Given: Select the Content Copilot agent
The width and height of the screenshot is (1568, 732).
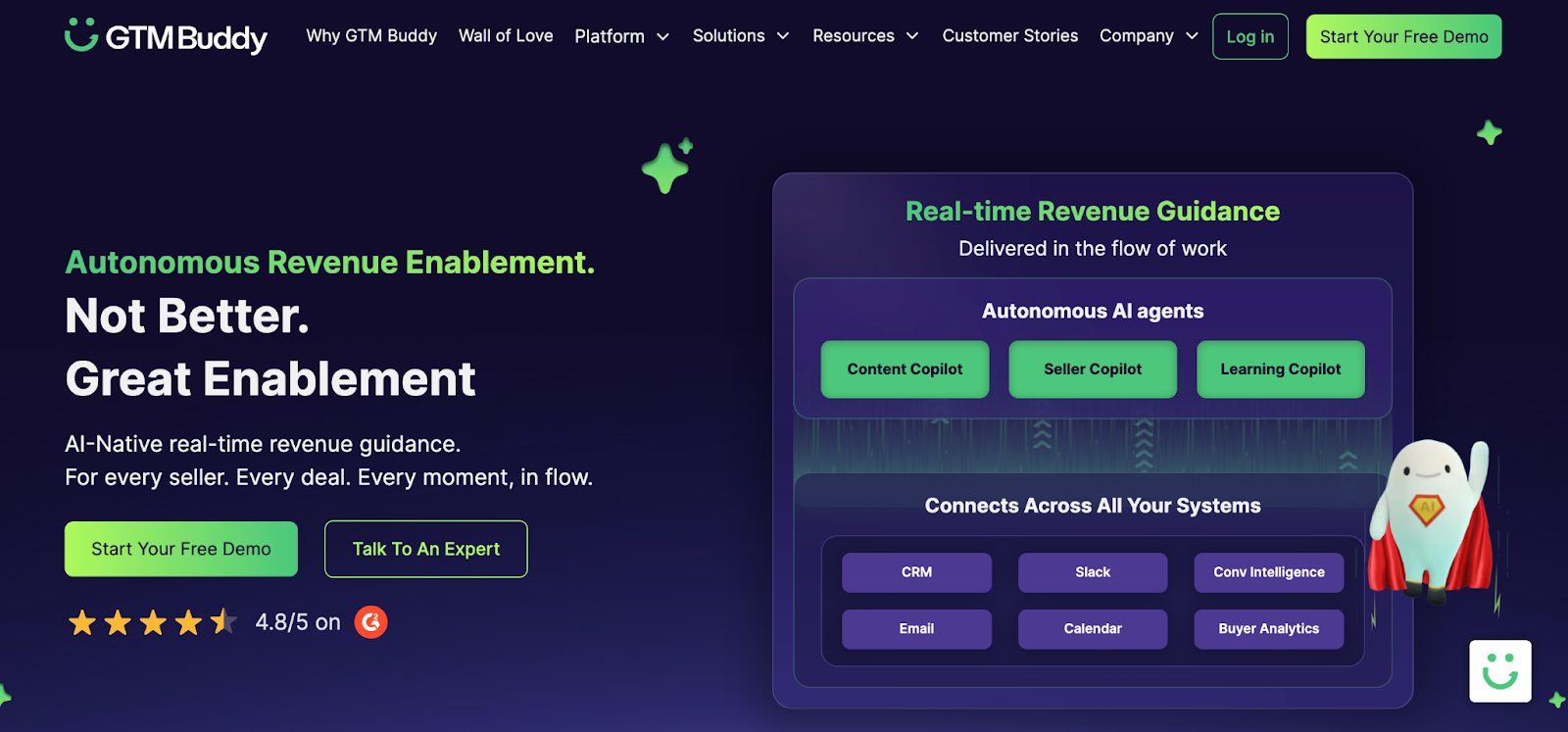Looking at the screenshot, I should point(905,369).
